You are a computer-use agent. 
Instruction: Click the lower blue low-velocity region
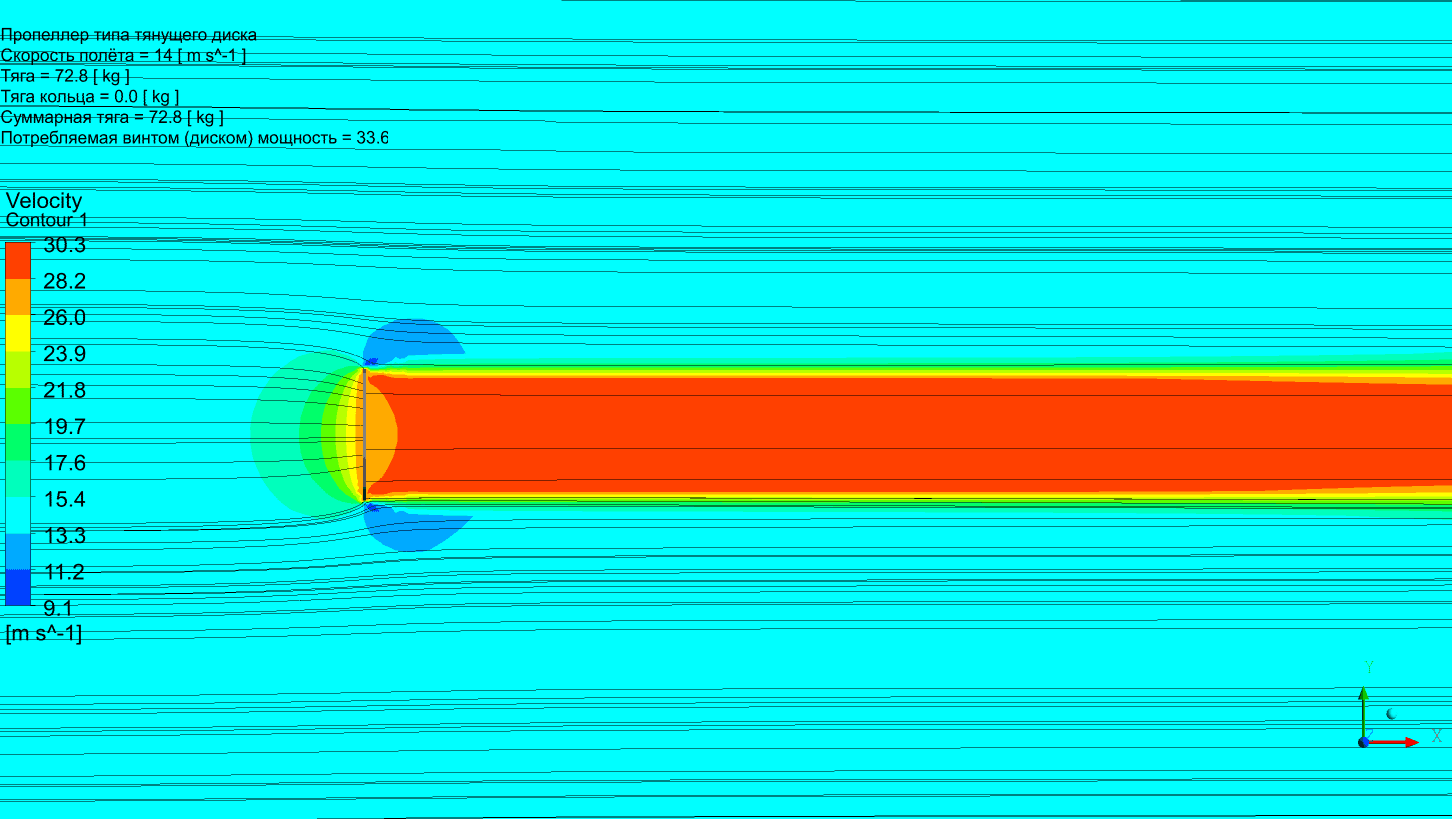[420, 530]
